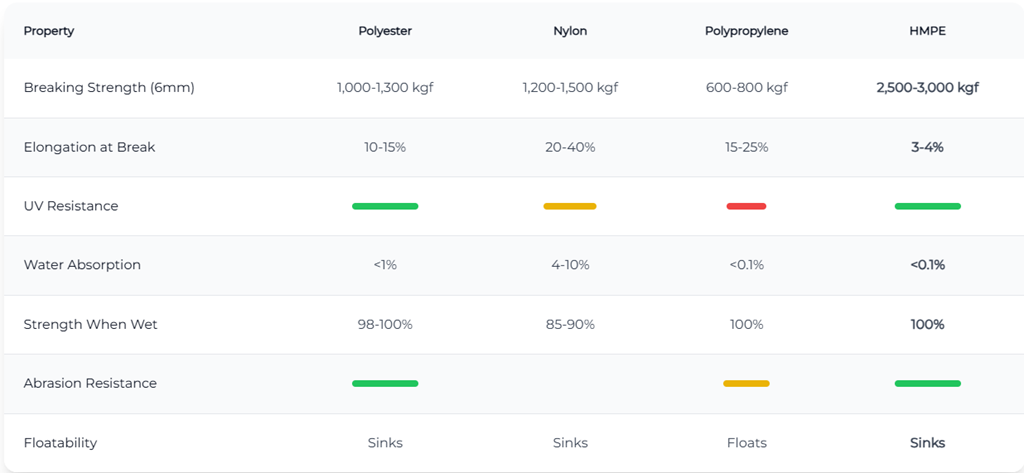Click Polypropylene's yellow Abrasion Resistance bar
This screenshot has height=473, width=1024.
point(746,383)
